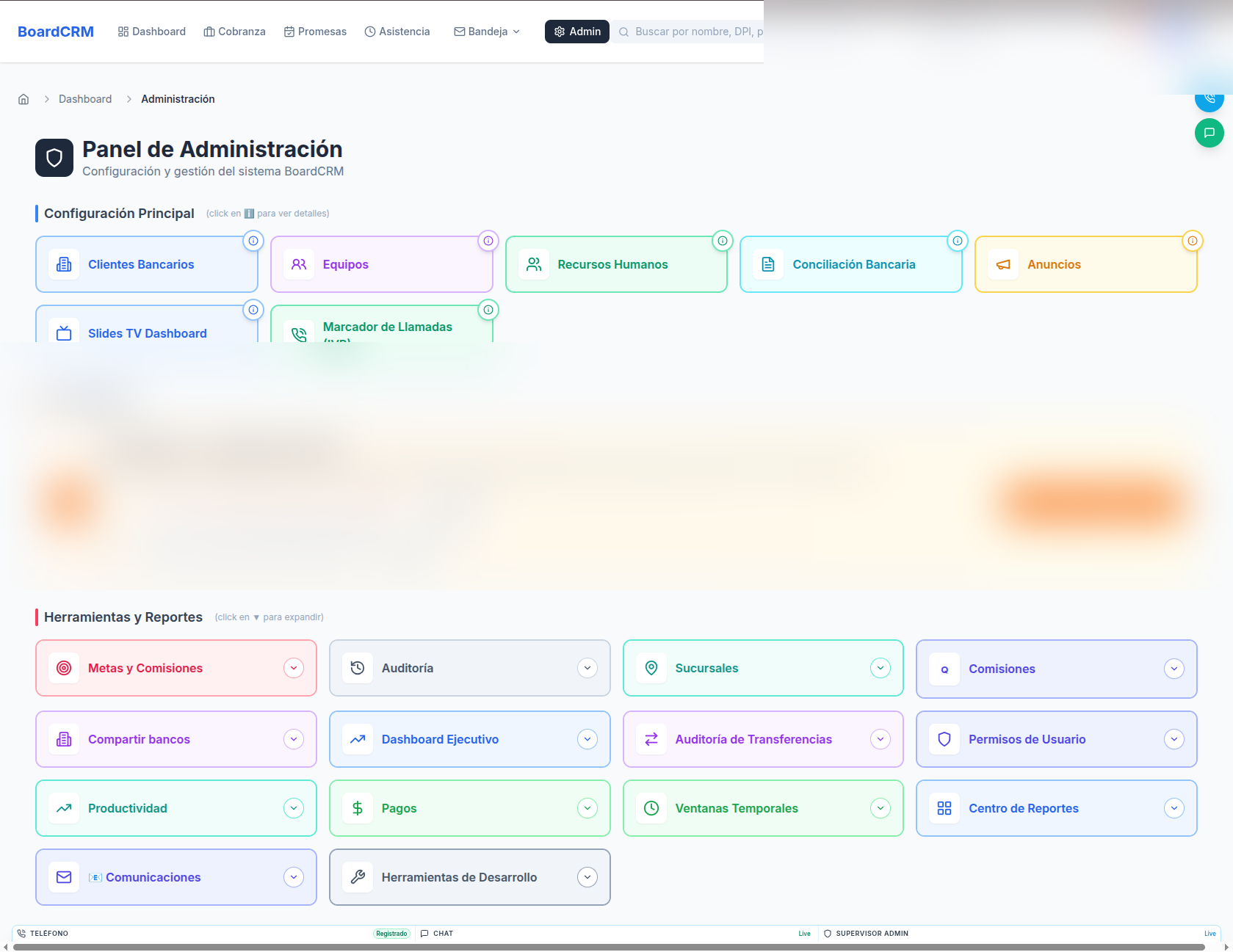Click the TELEFONO status bar panel
Viewport: 1233px width, 952px height.
click(x=213, y=934)
